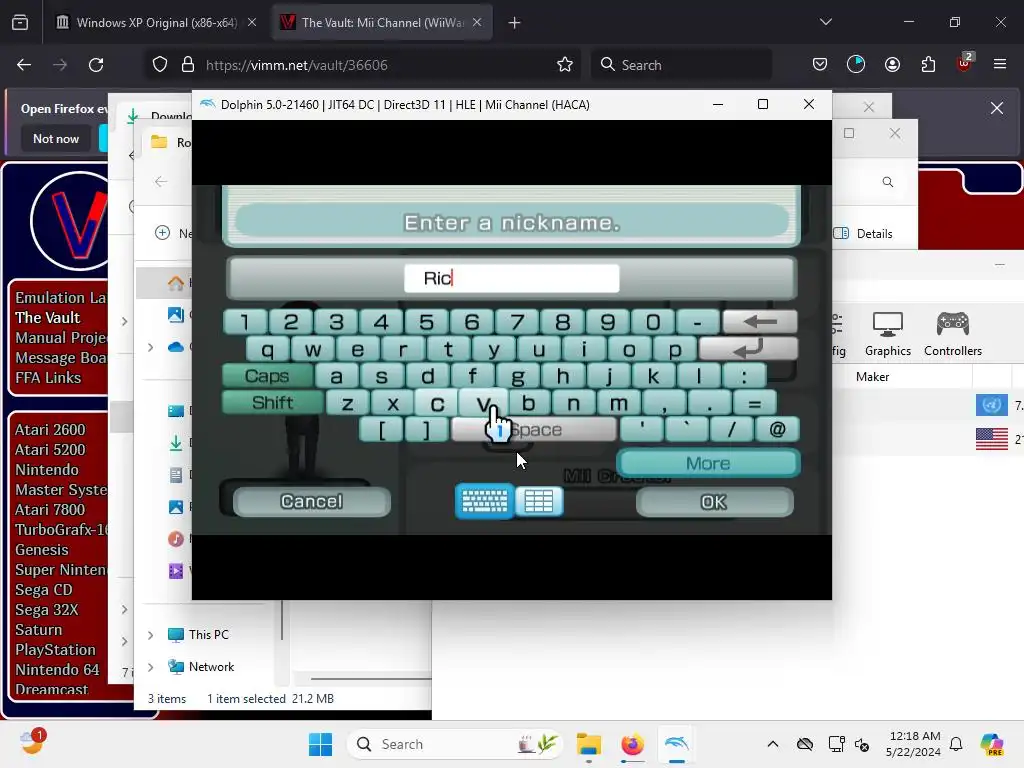Tap the number 5 key

pos(426,322)
